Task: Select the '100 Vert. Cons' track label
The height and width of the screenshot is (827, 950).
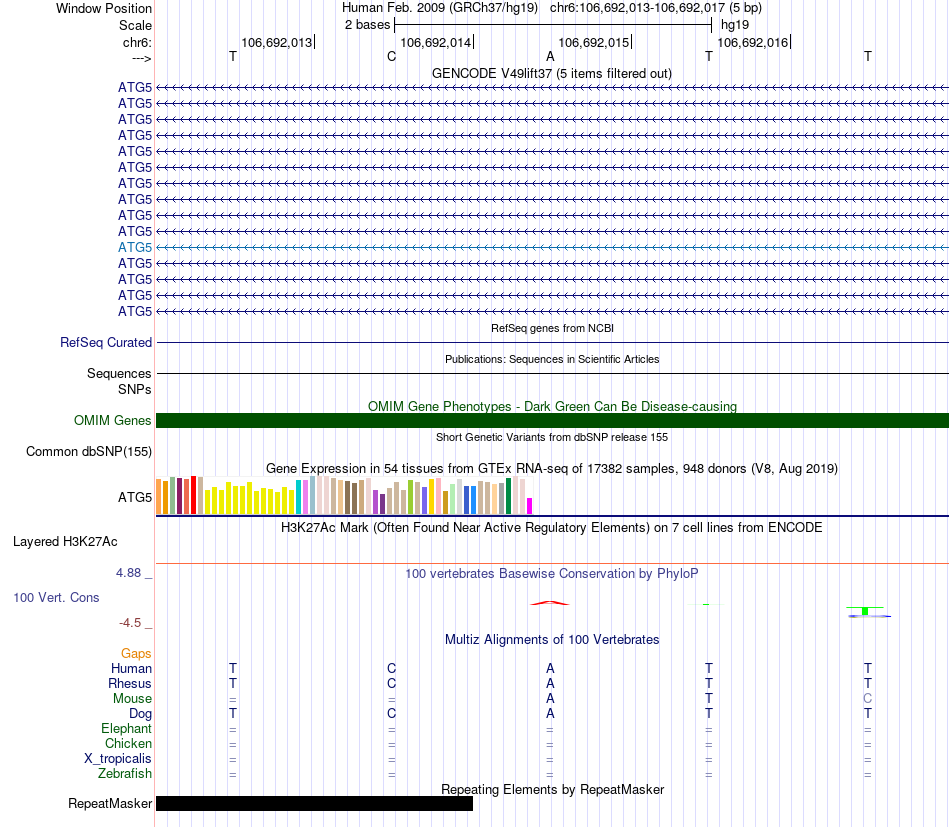Action: (56, 597)
